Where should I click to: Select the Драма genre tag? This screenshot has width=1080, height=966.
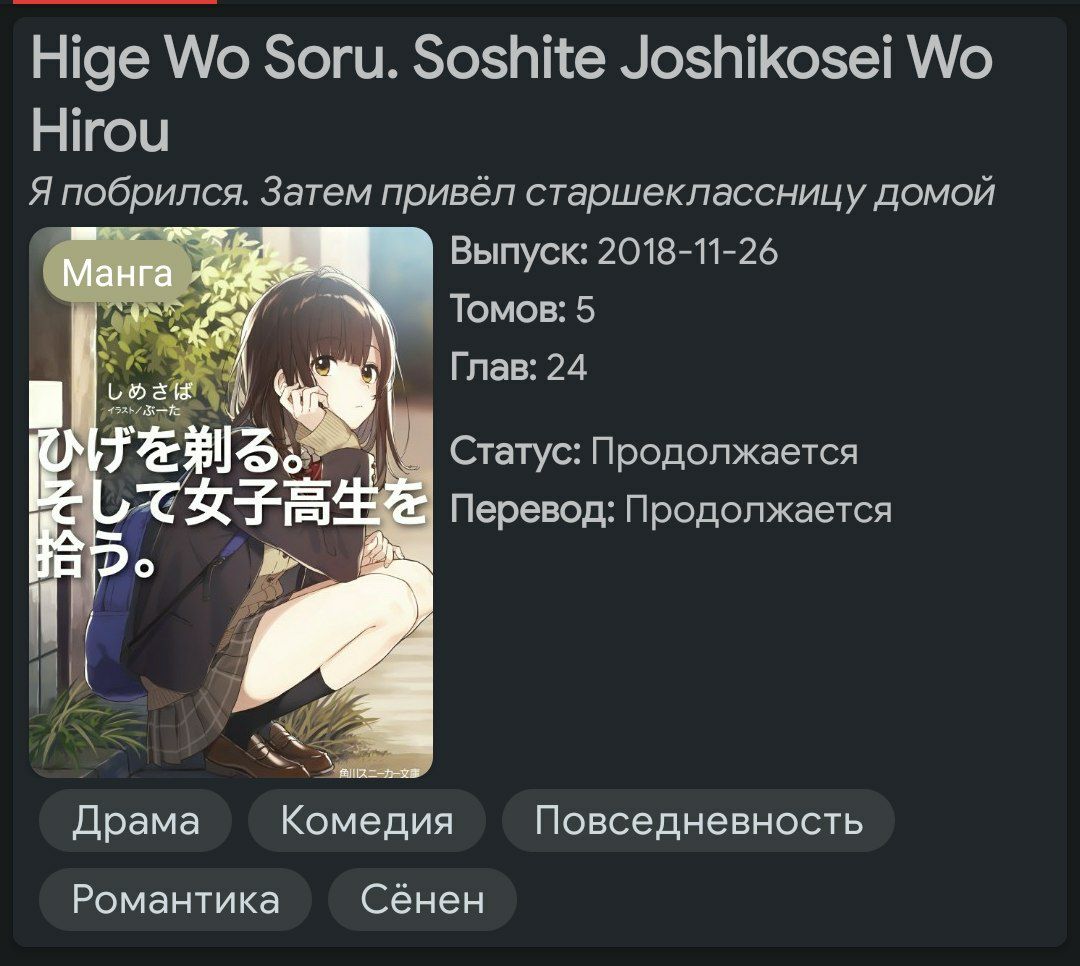pos(136,820)
